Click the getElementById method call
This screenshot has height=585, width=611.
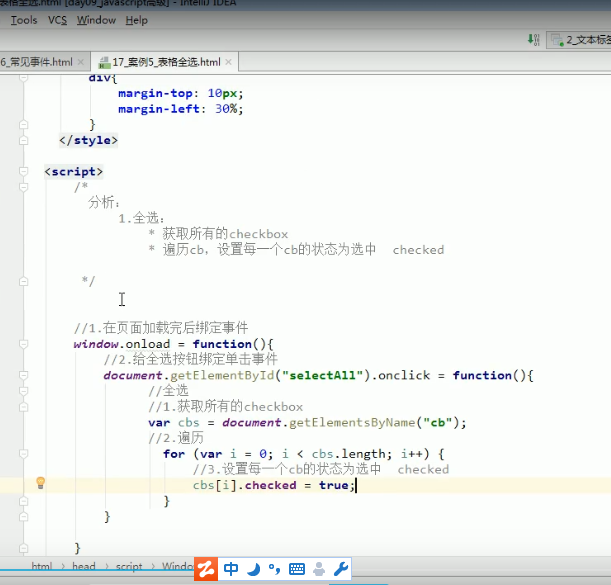pos(222,375)
